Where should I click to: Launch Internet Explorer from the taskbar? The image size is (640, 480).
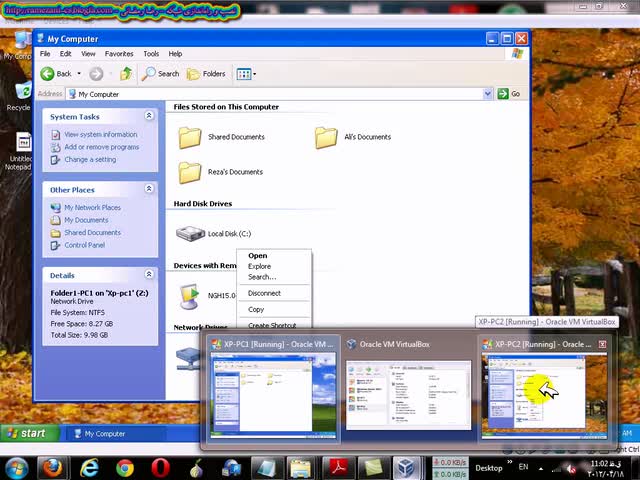89,468
